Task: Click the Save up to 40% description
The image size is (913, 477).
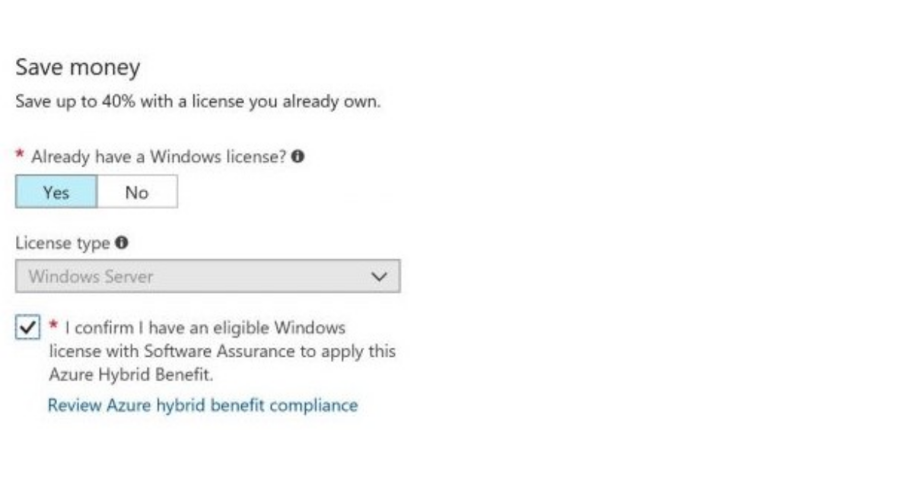Action: tap(198, 101)
